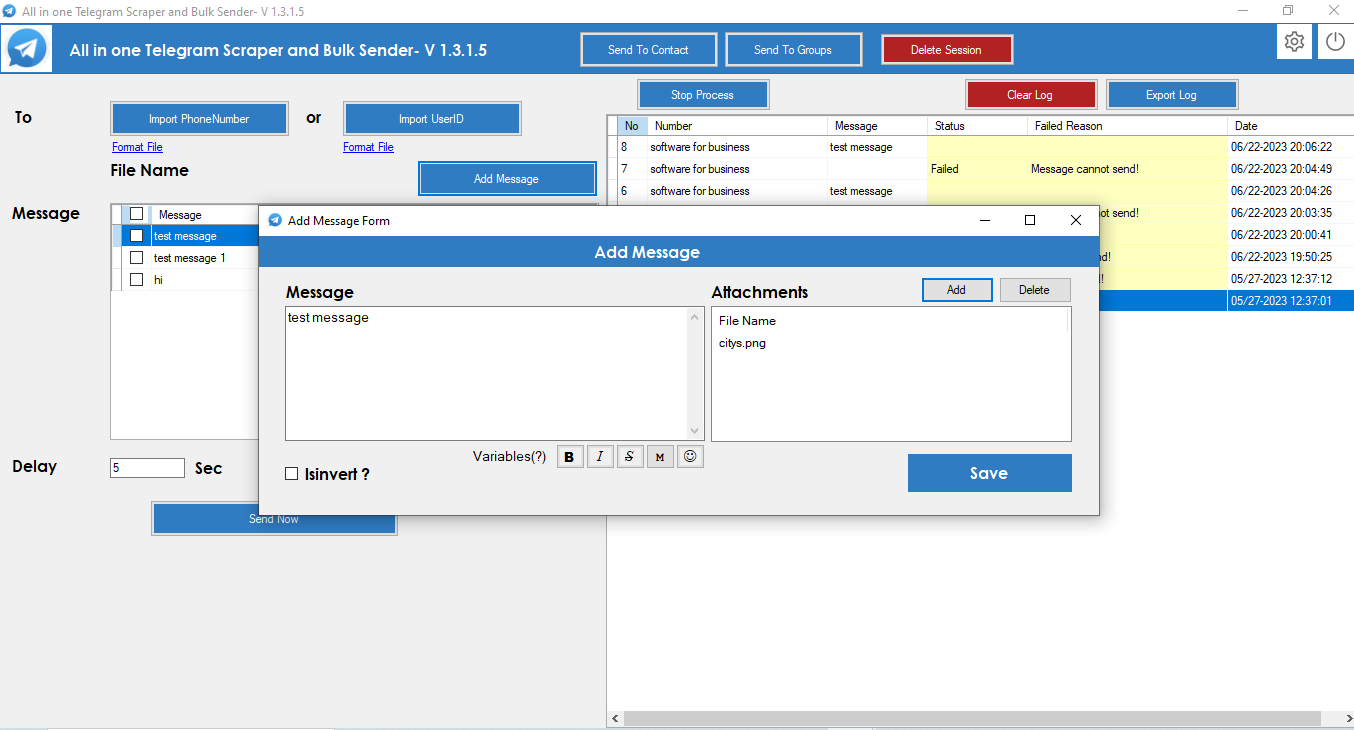Tick the checkbox next to 'test message'

[x=136, y=235]
